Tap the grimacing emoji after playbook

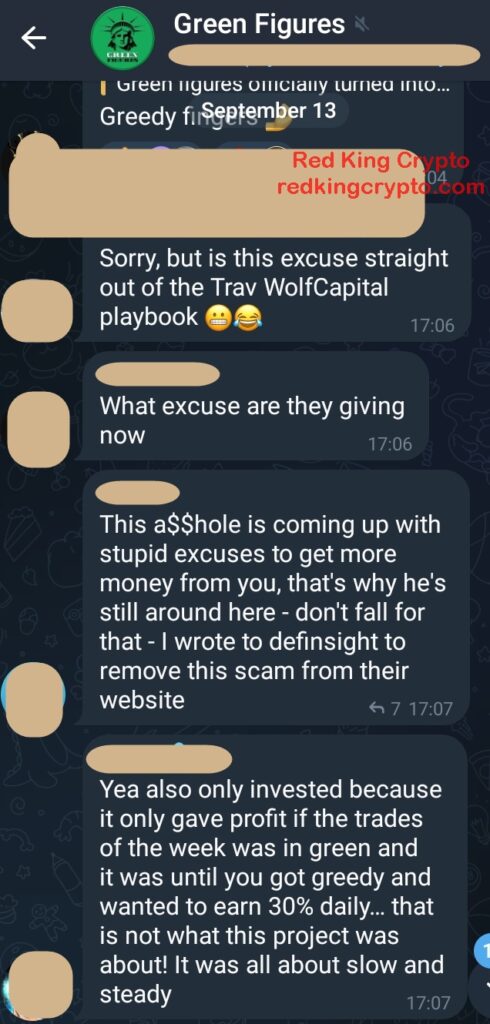217,318
